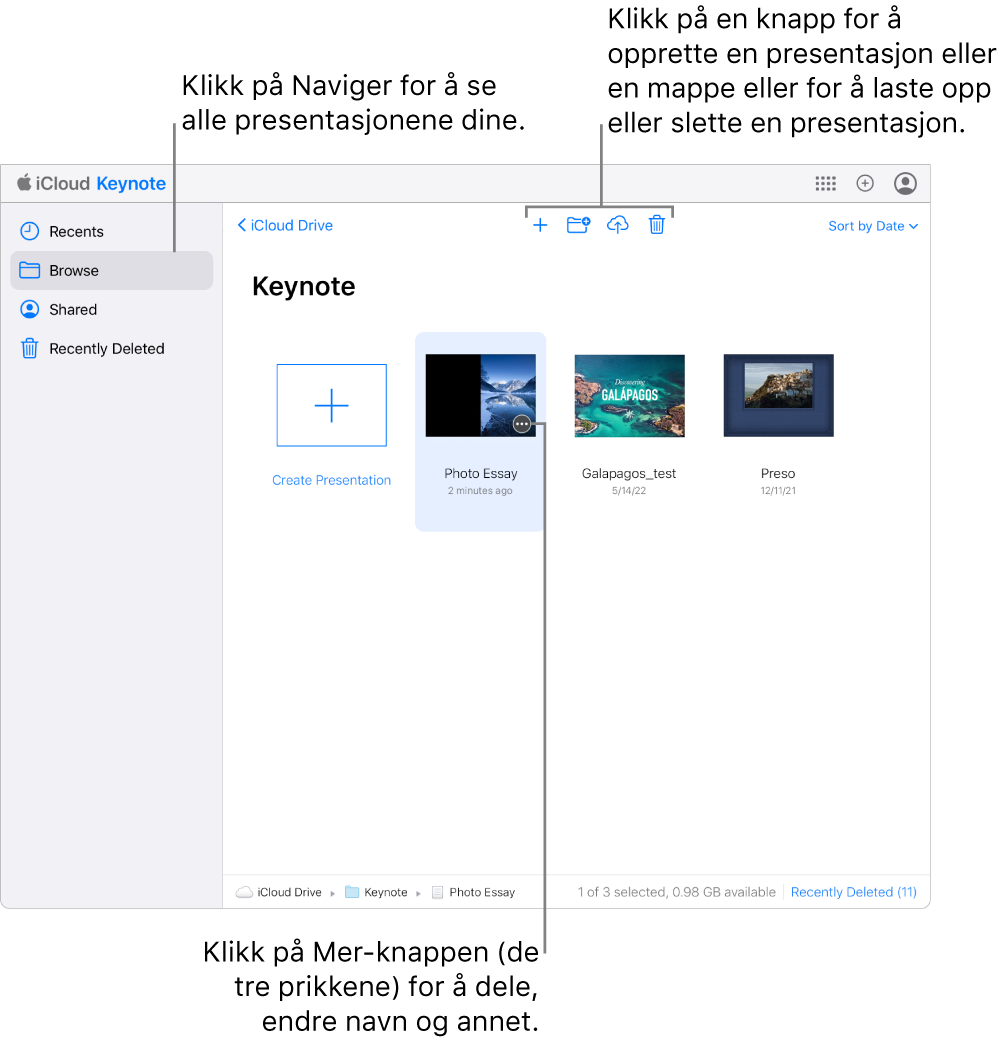The image size is (1008, 1043).
Task: Click the Recents clock icon
Action: pos(30,231)
